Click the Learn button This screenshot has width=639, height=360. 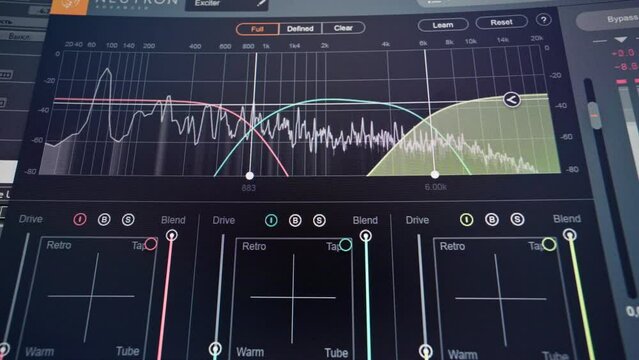coord(443,25)
